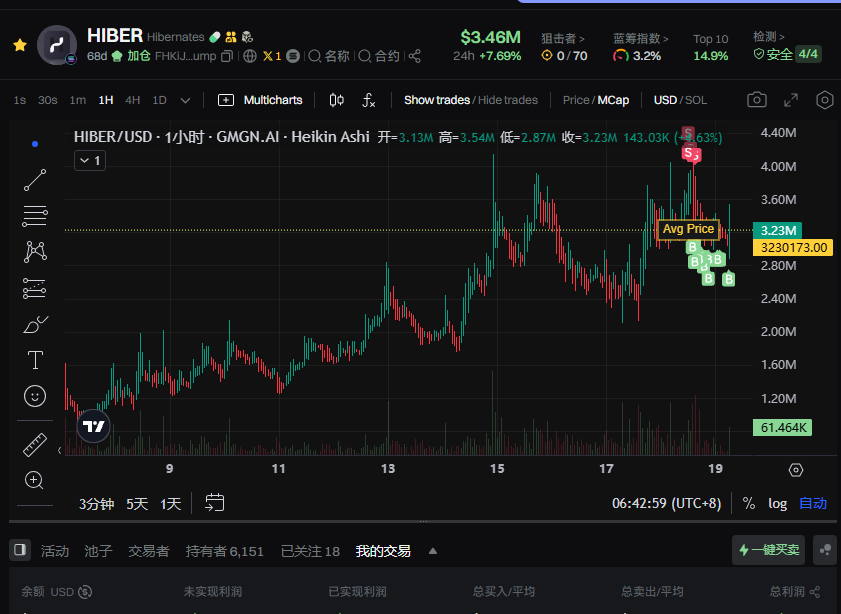Open the token website globe icon

[x=249, y=56]
